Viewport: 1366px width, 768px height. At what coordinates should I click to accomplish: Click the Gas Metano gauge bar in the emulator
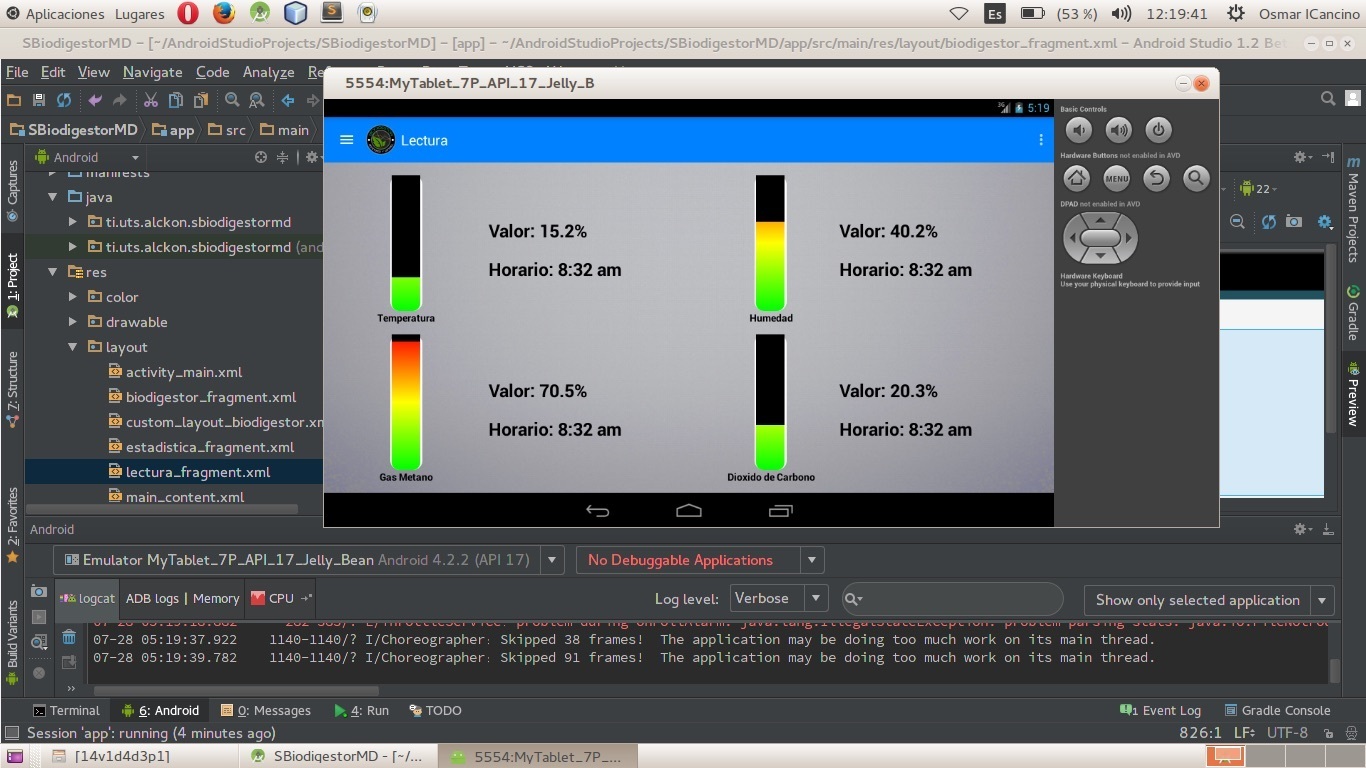tap(406, 402)
